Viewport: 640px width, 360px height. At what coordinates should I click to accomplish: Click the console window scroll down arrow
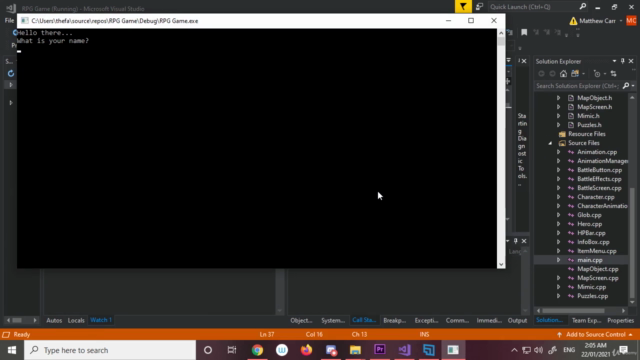click(x=501, y=264)
